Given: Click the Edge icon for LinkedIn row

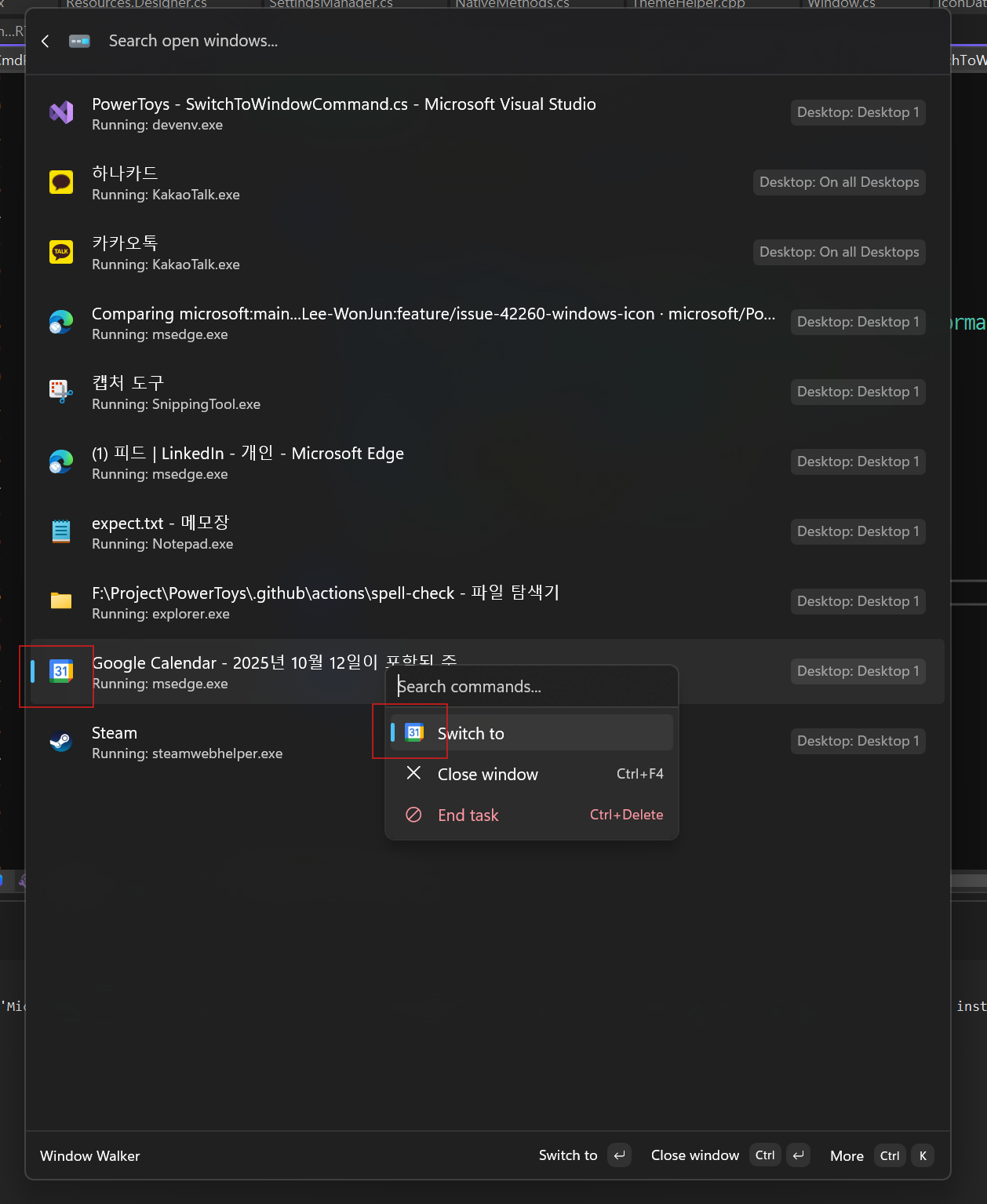Looking at the screenshot, I should tap(61, 462).
